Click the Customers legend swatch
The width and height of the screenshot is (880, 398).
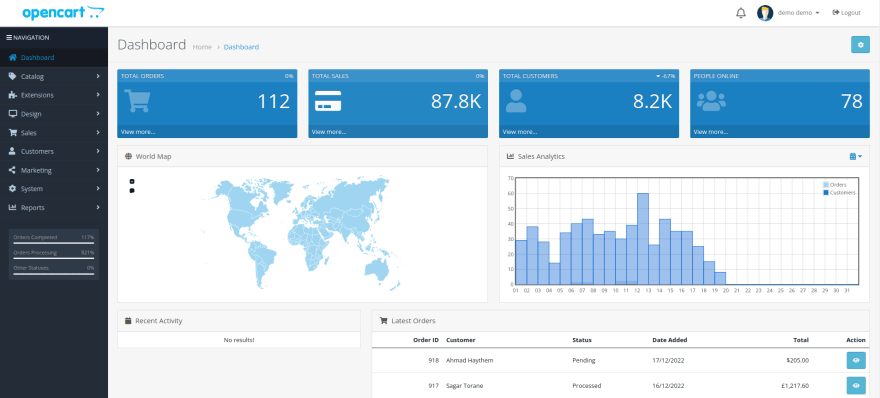click(x=826, y=193)
